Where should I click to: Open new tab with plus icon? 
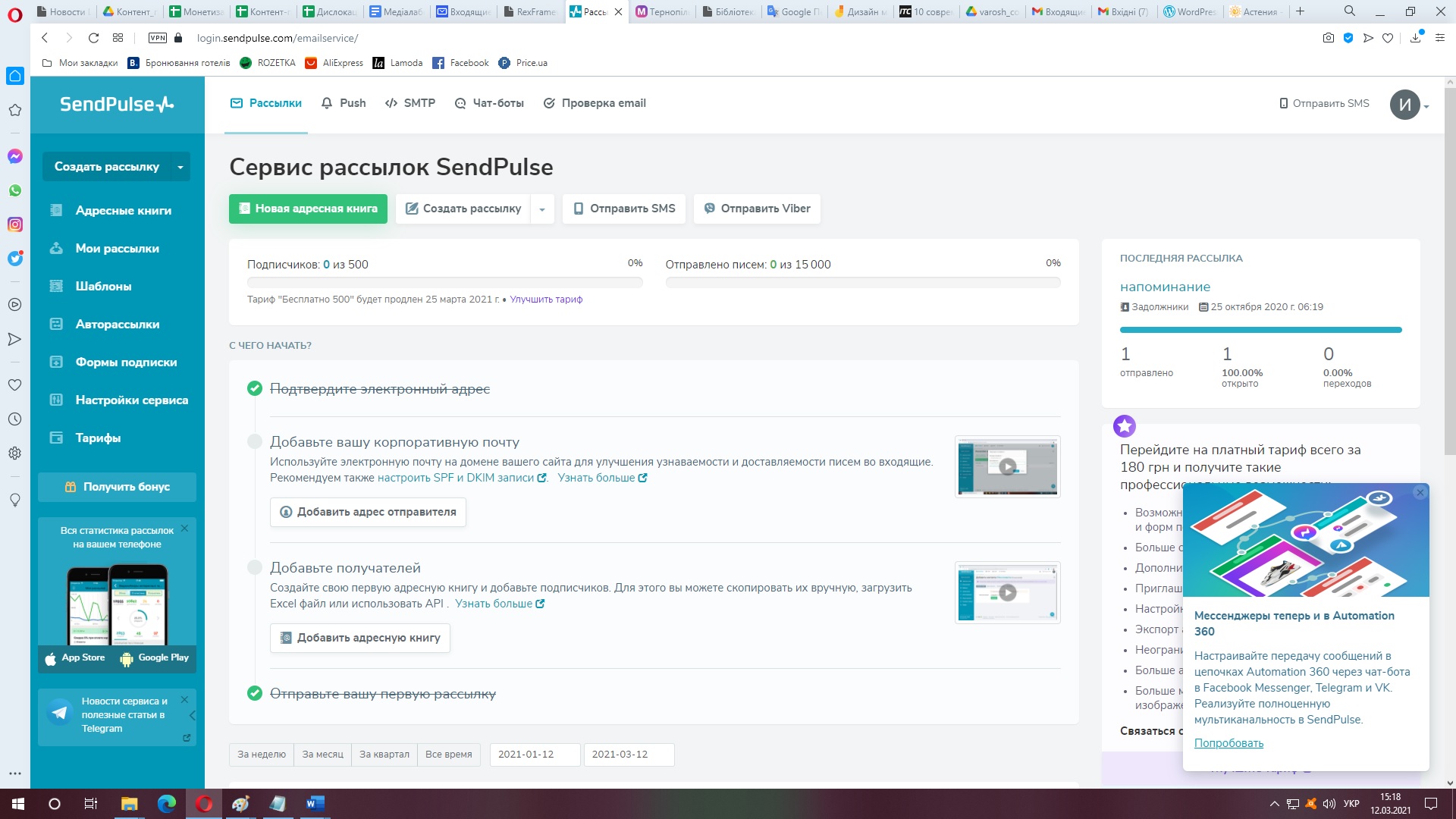click(x=1300, y=11)
